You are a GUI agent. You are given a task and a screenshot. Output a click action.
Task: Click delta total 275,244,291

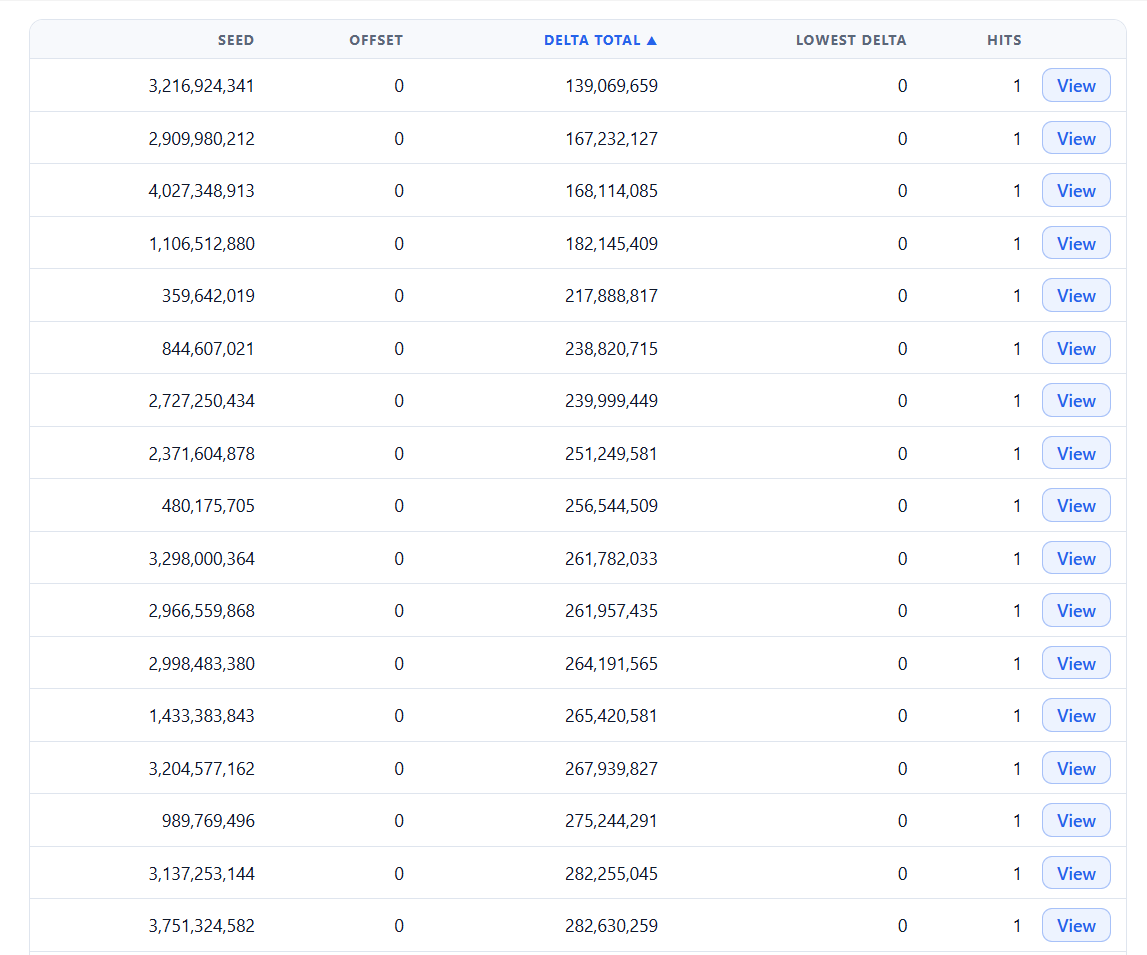(611, 820)
